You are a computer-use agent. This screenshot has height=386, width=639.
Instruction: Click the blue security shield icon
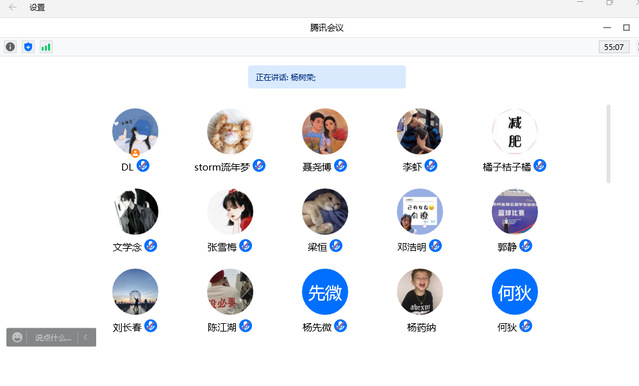click(x=28, y=47)
